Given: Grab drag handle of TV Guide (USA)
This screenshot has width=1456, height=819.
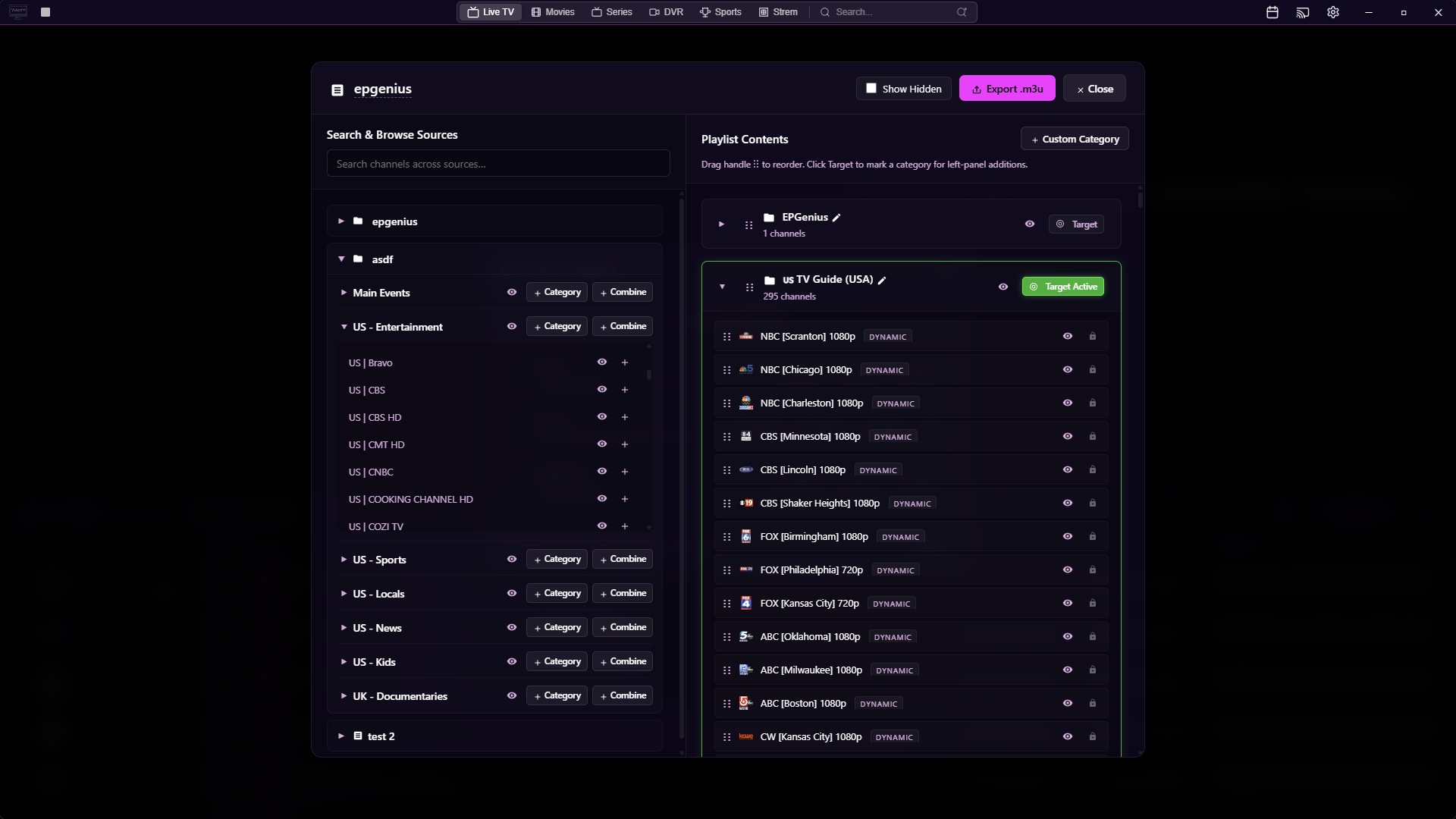Looking at the screenshot, I should 749,287.
